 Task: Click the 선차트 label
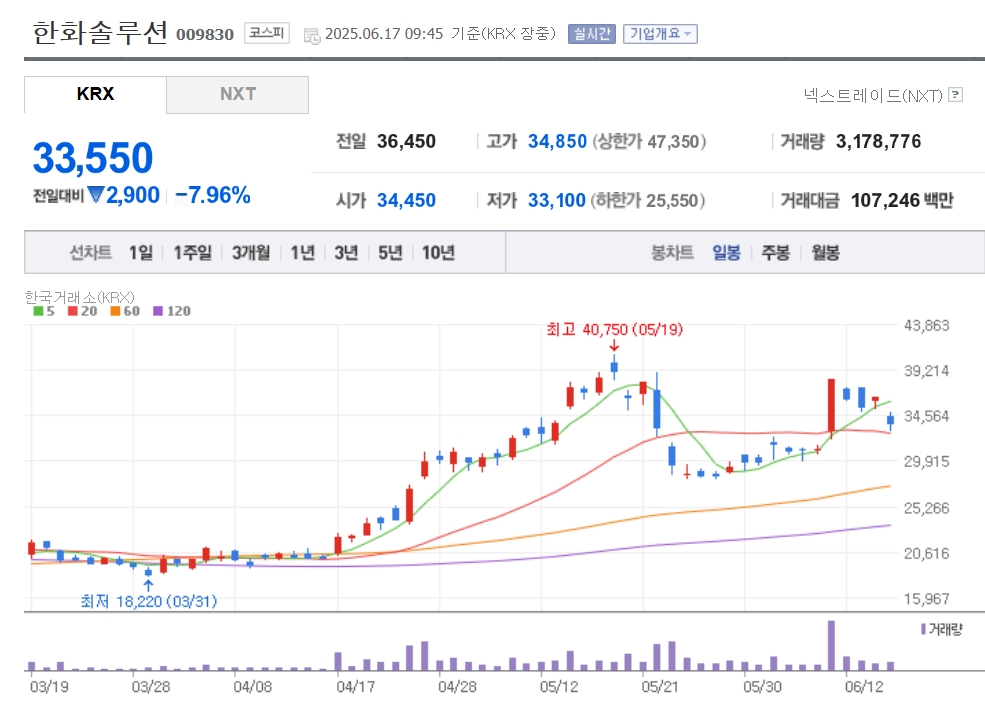90,252
